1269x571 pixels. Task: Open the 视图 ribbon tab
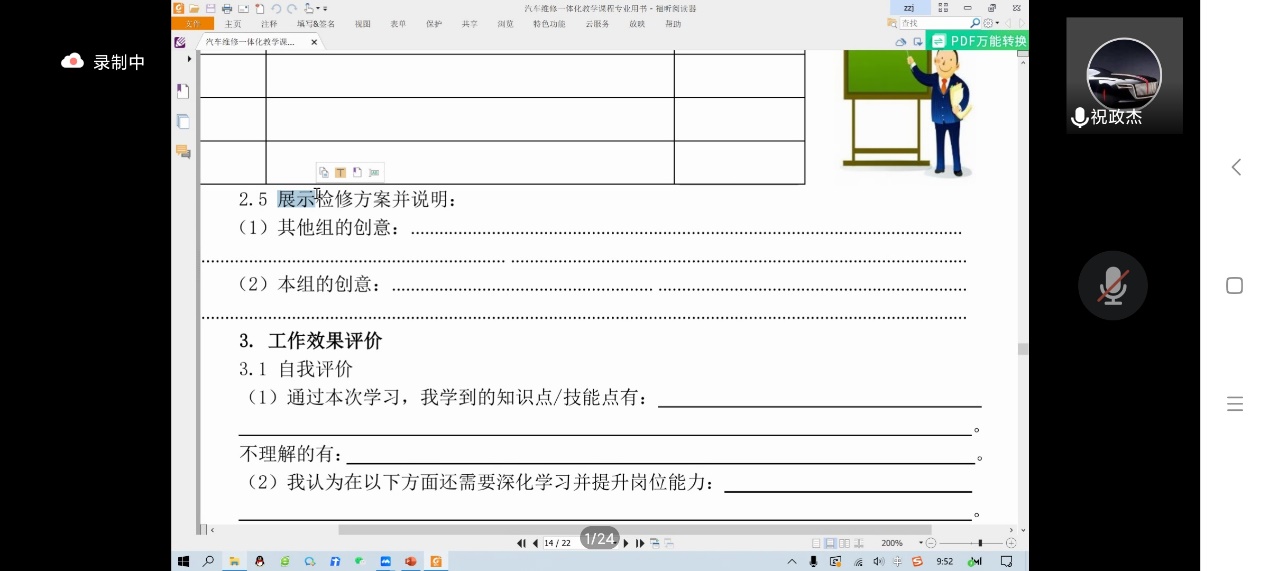tap(362, 24)
